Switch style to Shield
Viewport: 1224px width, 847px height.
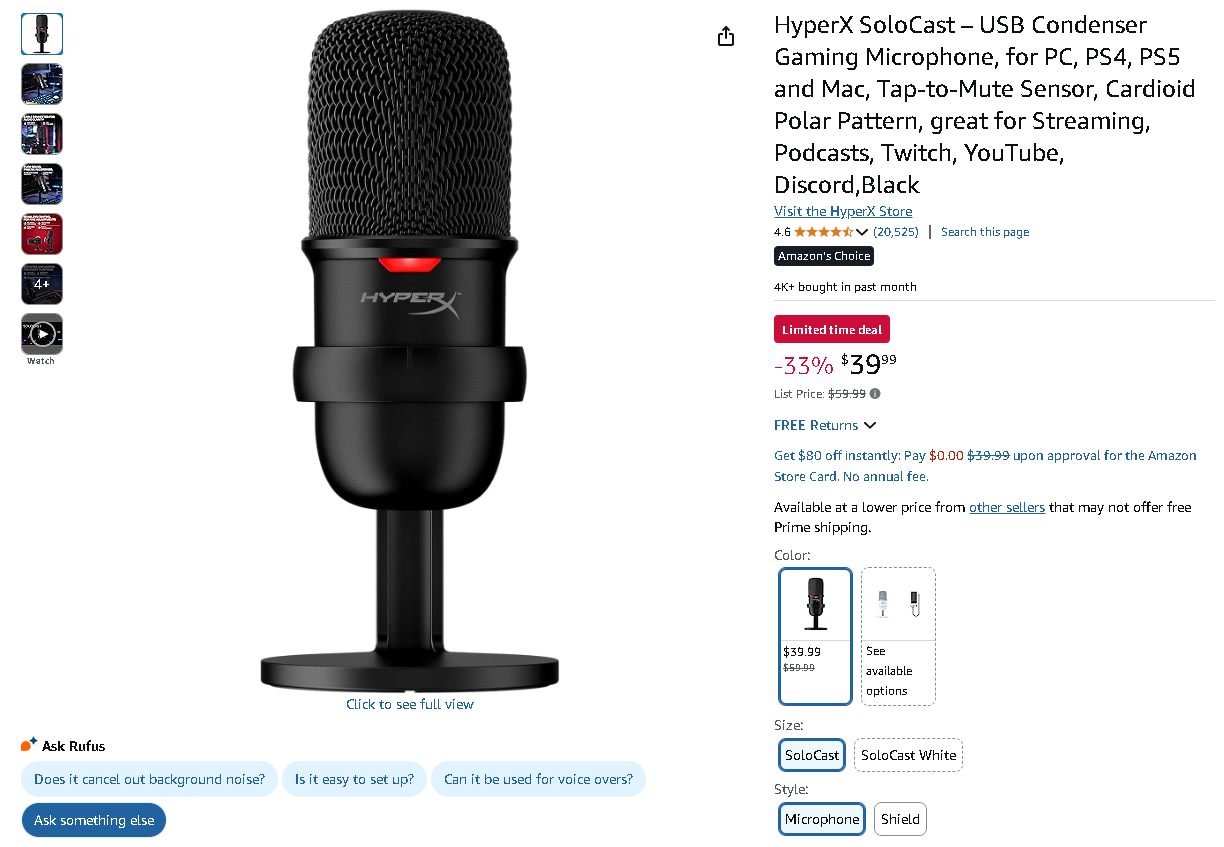(900, 819)
